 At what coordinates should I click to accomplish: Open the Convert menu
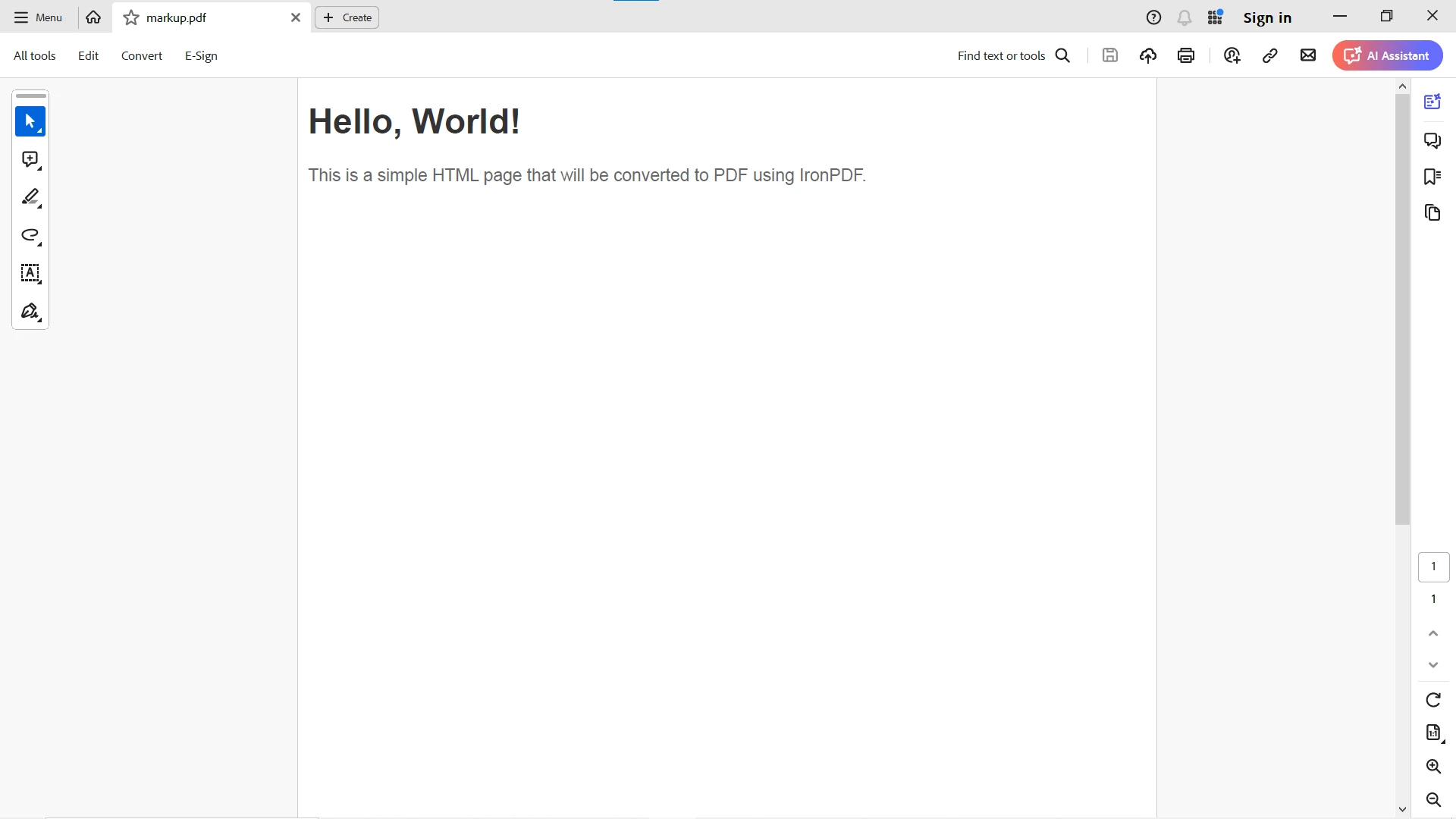(141, 55)
